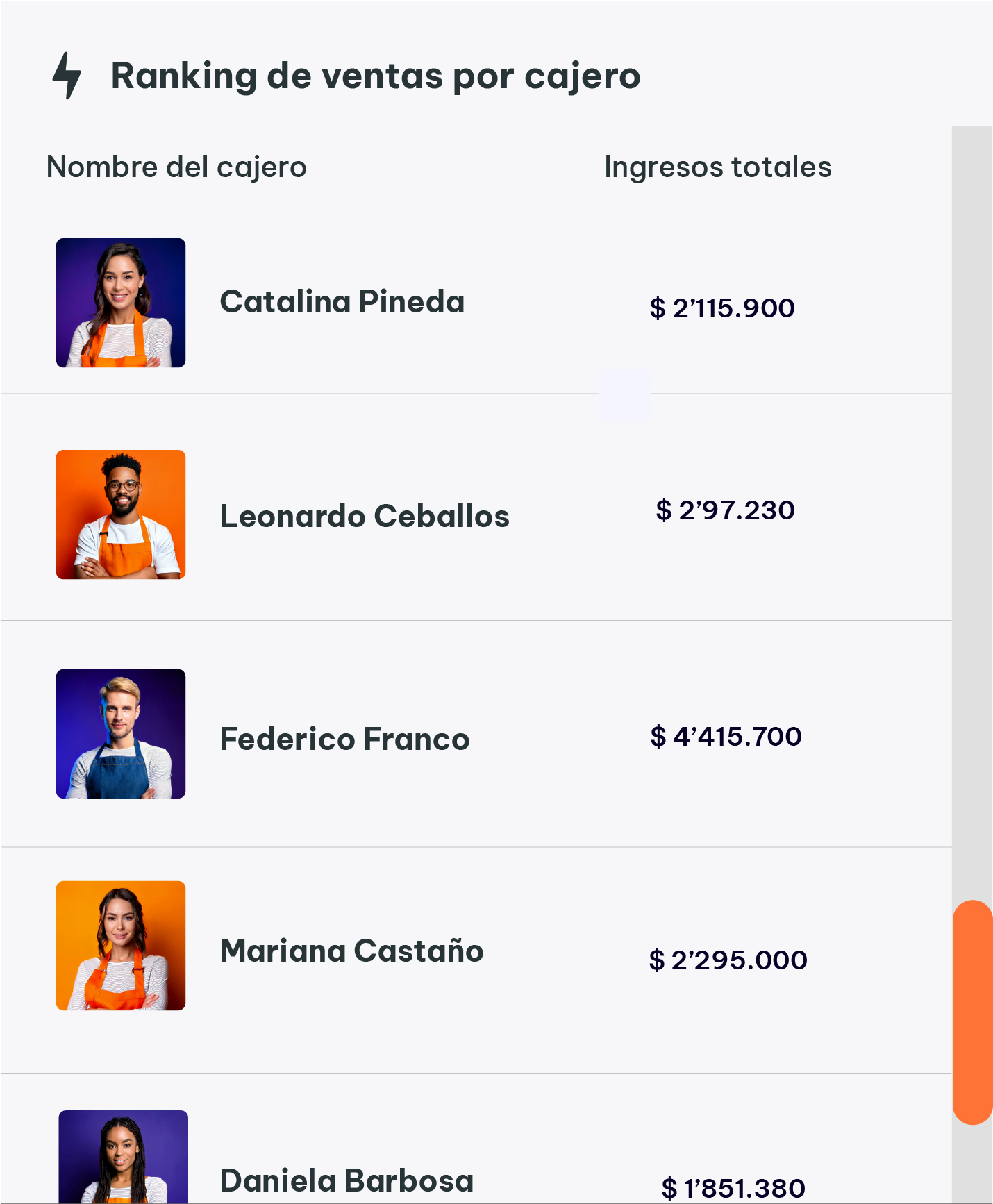Click Mariana Castaño's avatar image
Screen dimensions: 993x1204
click(121, 946)
